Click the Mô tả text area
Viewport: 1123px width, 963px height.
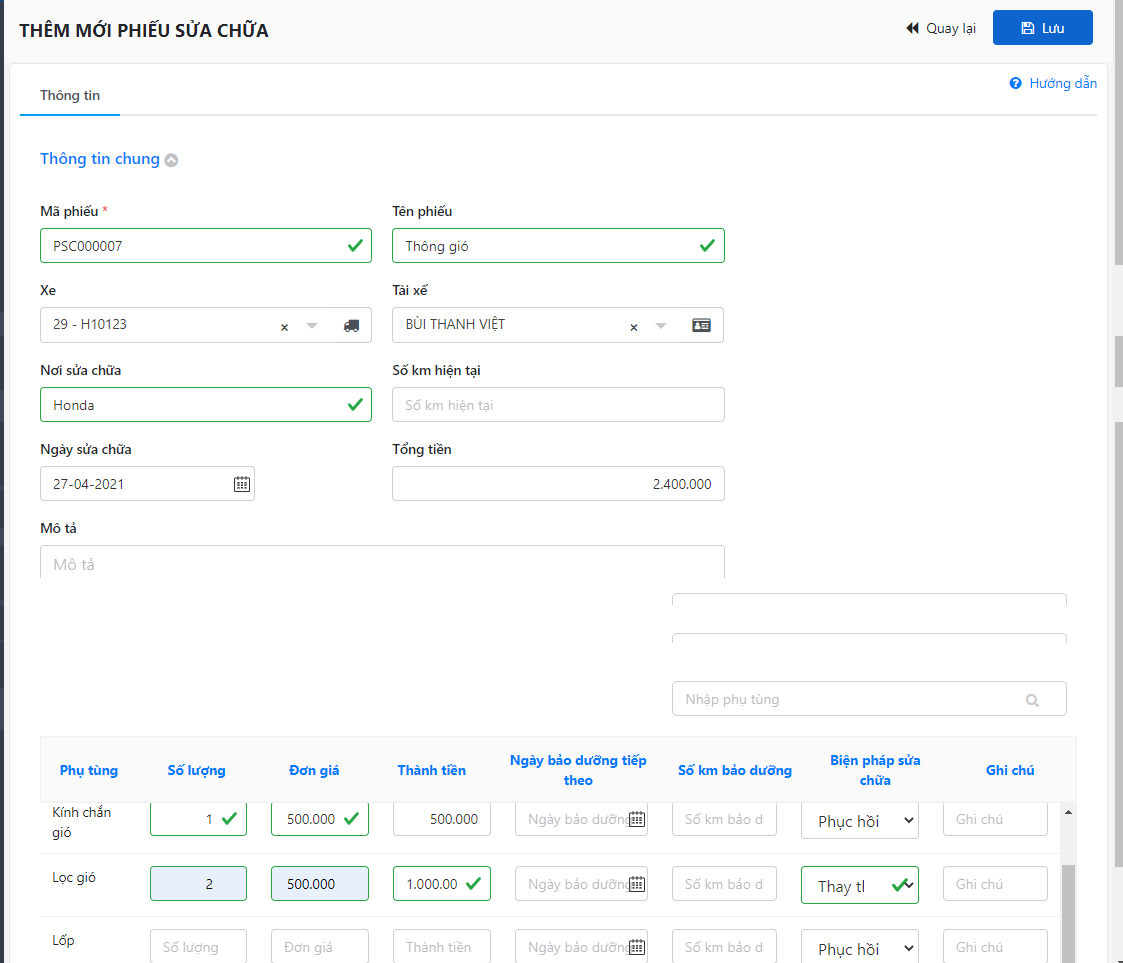coord(382,563)
